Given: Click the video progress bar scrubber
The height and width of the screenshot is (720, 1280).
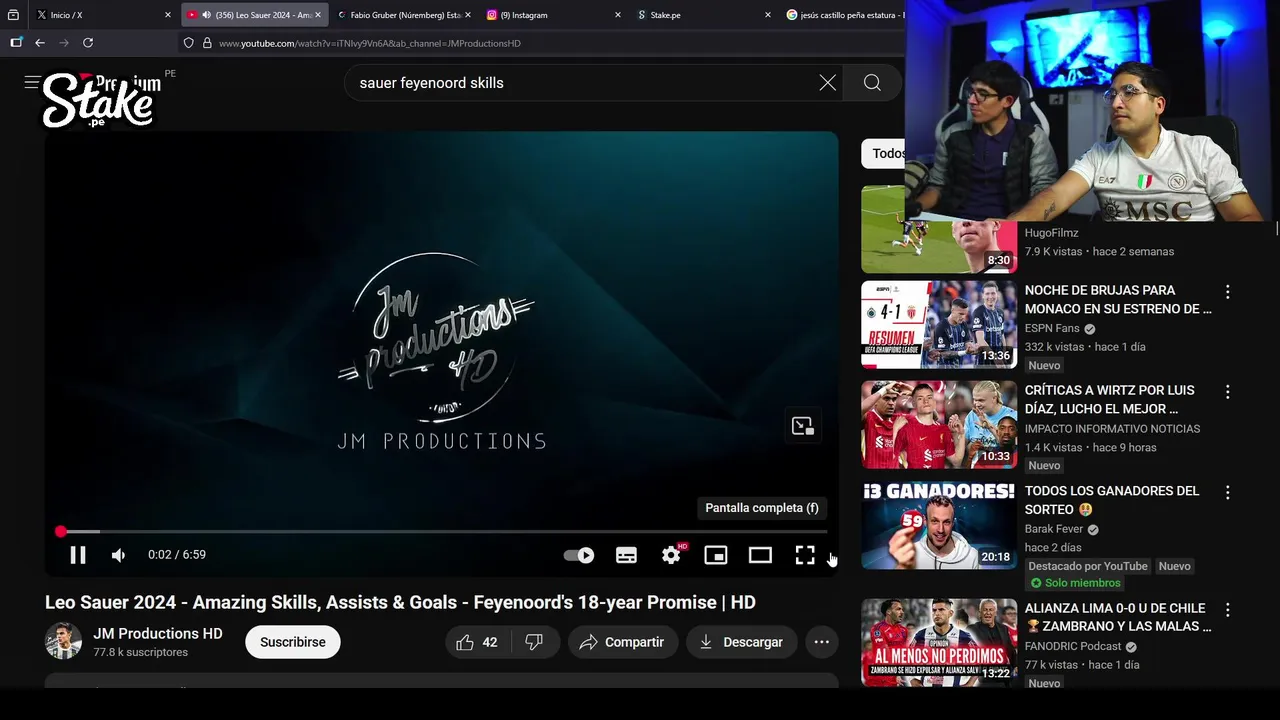Looking at the screenshot, I should click(61, 532).
